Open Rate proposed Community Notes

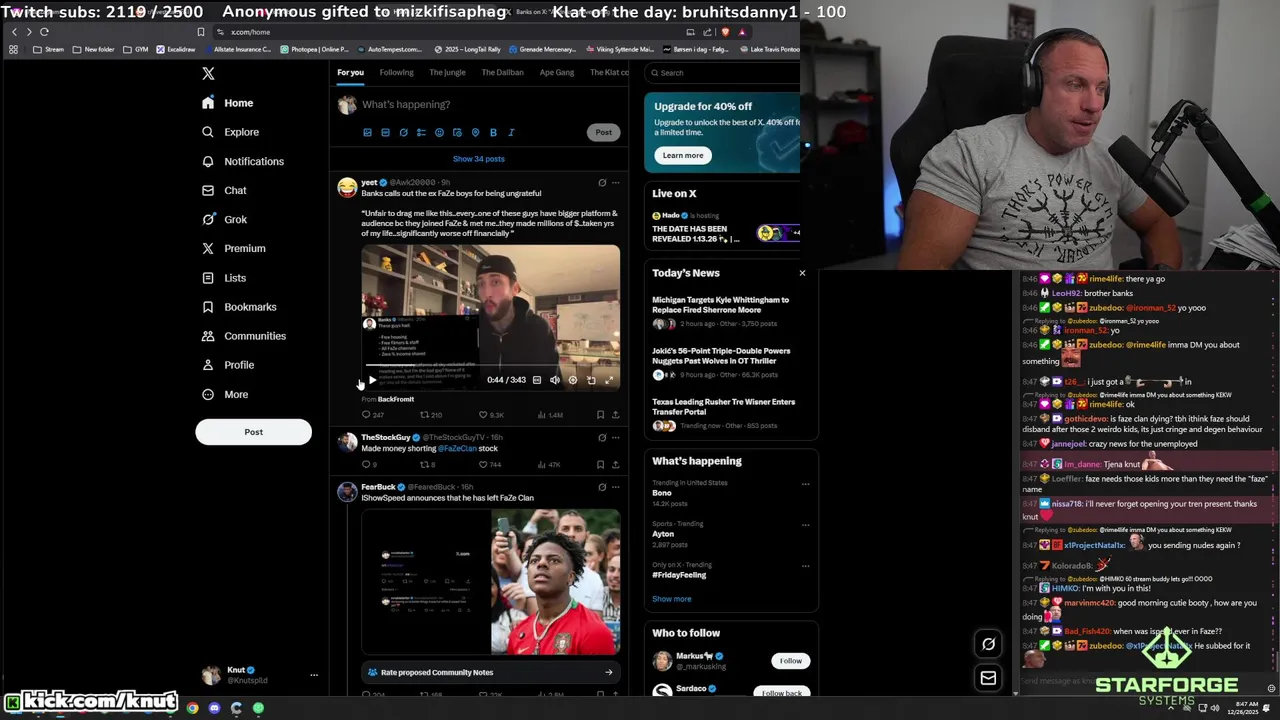click(x=490, y=672)
